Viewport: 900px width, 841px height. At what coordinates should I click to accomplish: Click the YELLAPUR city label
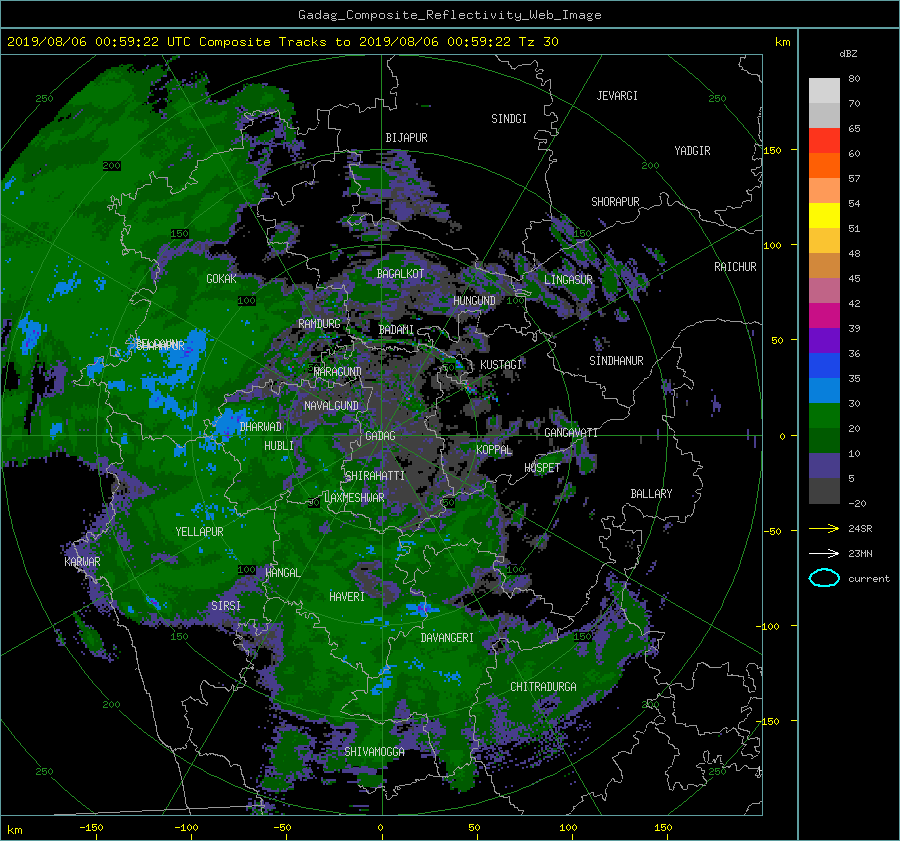point(199,532)
